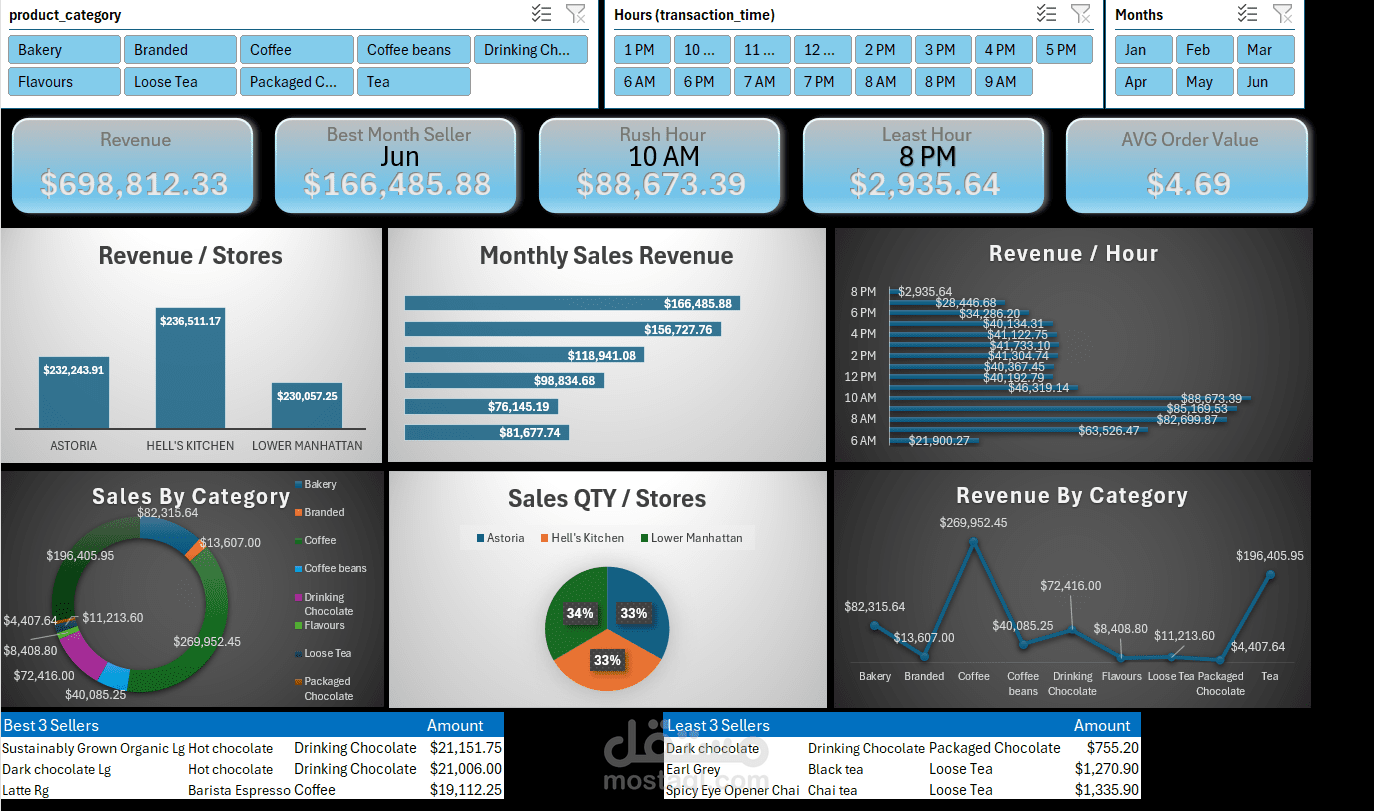Click Lower Manhattan legend entry in pie chart
The image size is (1374, 811).
pyautogui.click(x=691, y=538)
